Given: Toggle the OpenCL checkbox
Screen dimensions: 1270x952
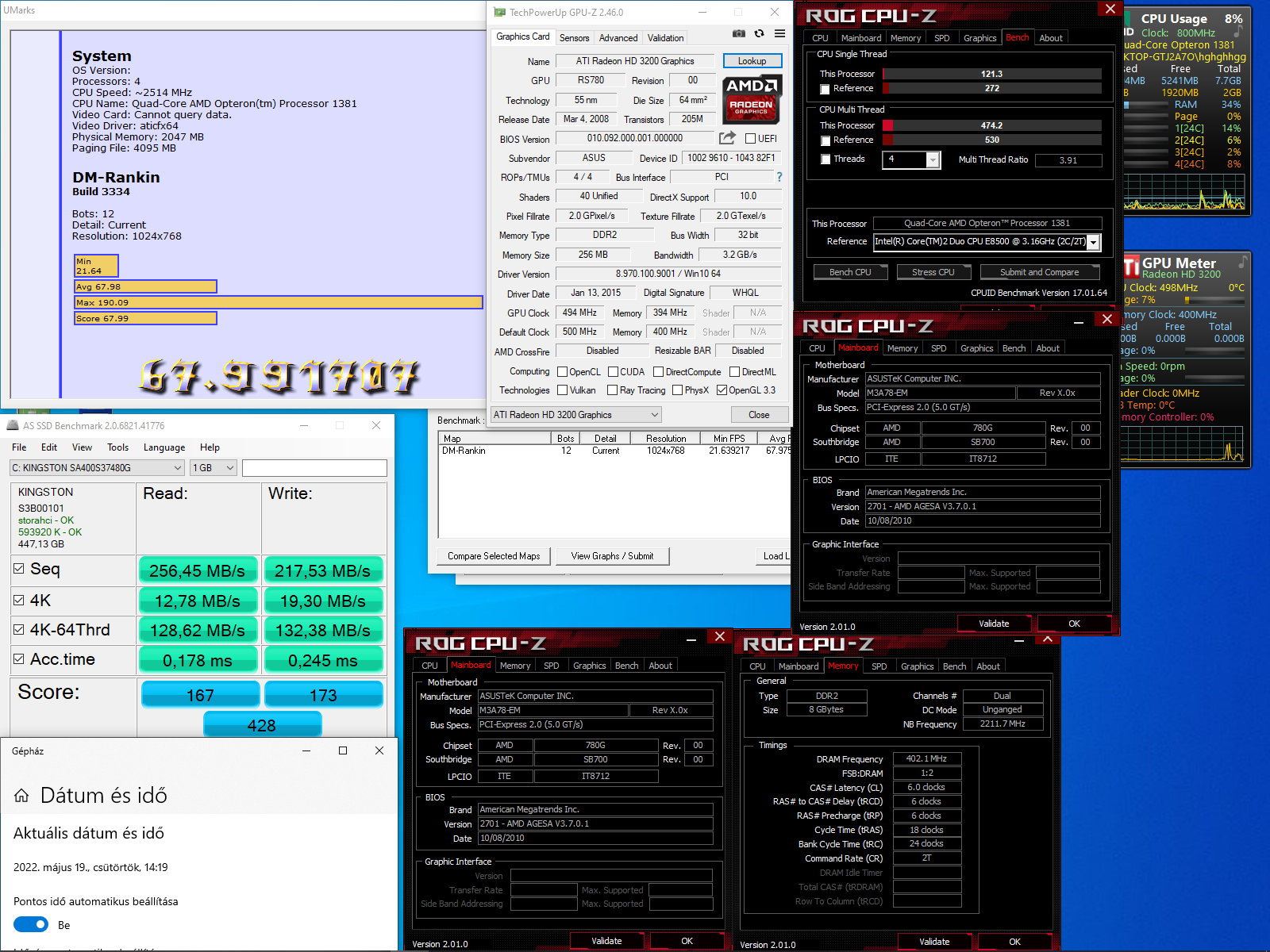Looking at the screenshot, I should (x=562, y=372).
